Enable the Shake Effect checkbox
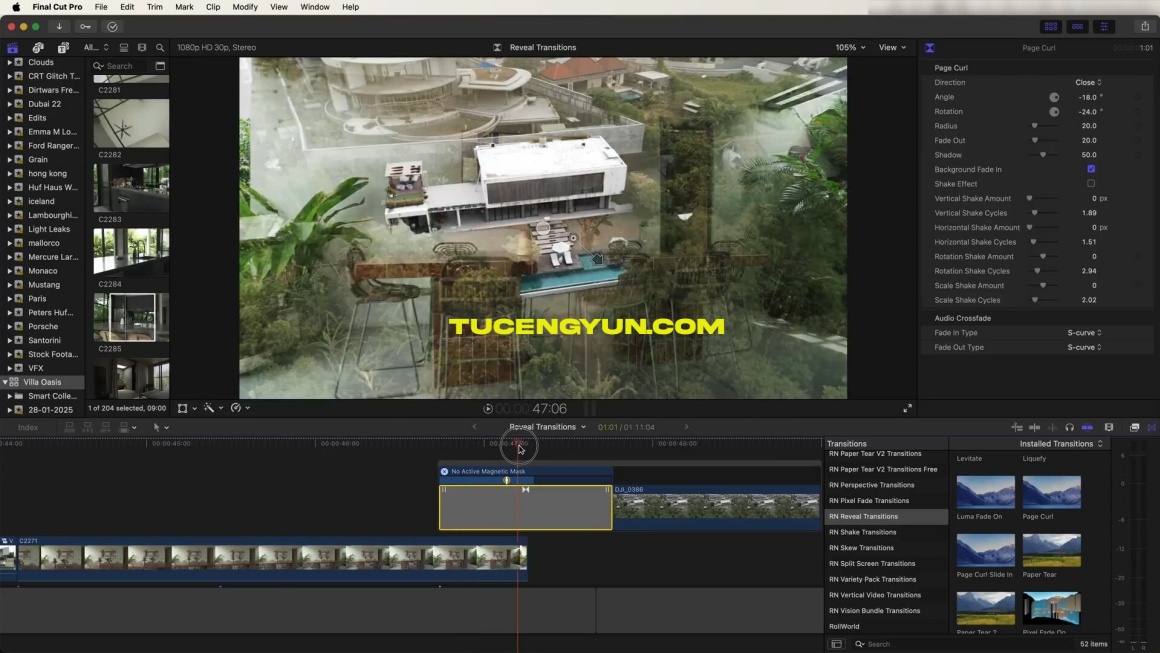This screenshot has width=1160, height=653. pos(1091,184)
